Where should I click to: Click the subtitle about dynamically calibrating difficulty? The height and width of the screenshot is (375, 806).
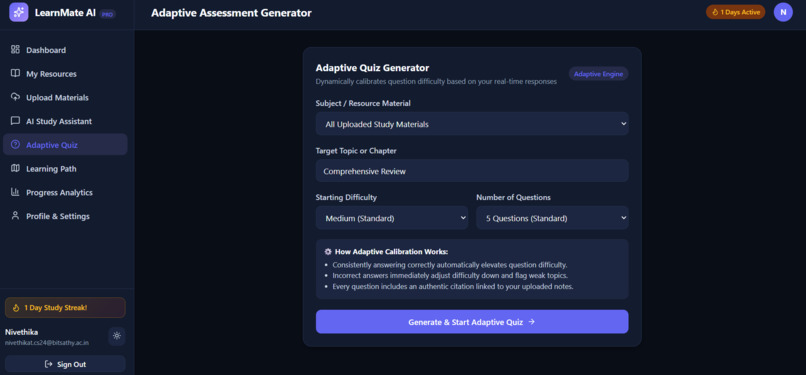pos(436,82)
